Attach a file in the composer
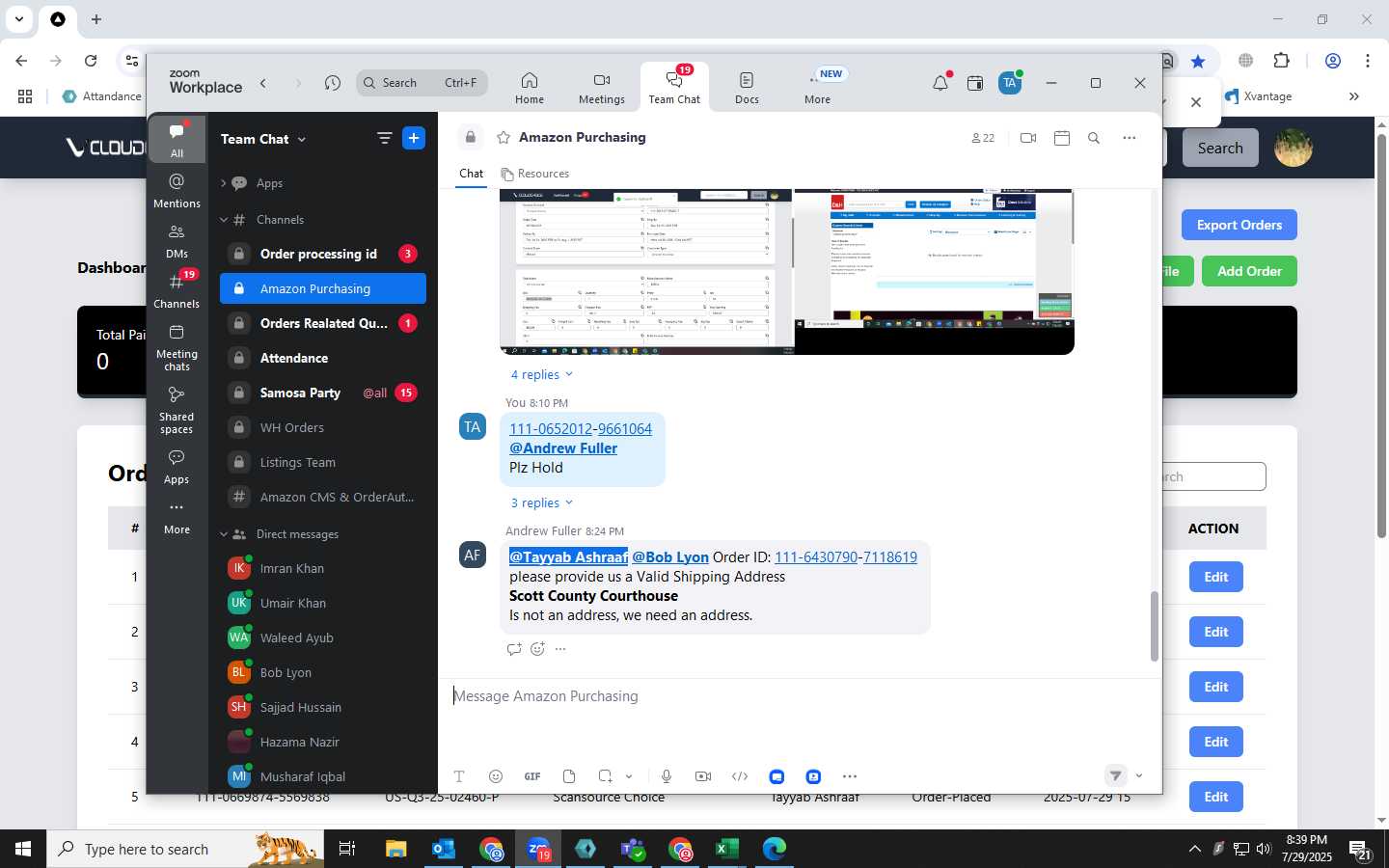The height and width of the screenshot is (868, 1389). [569, 776]
